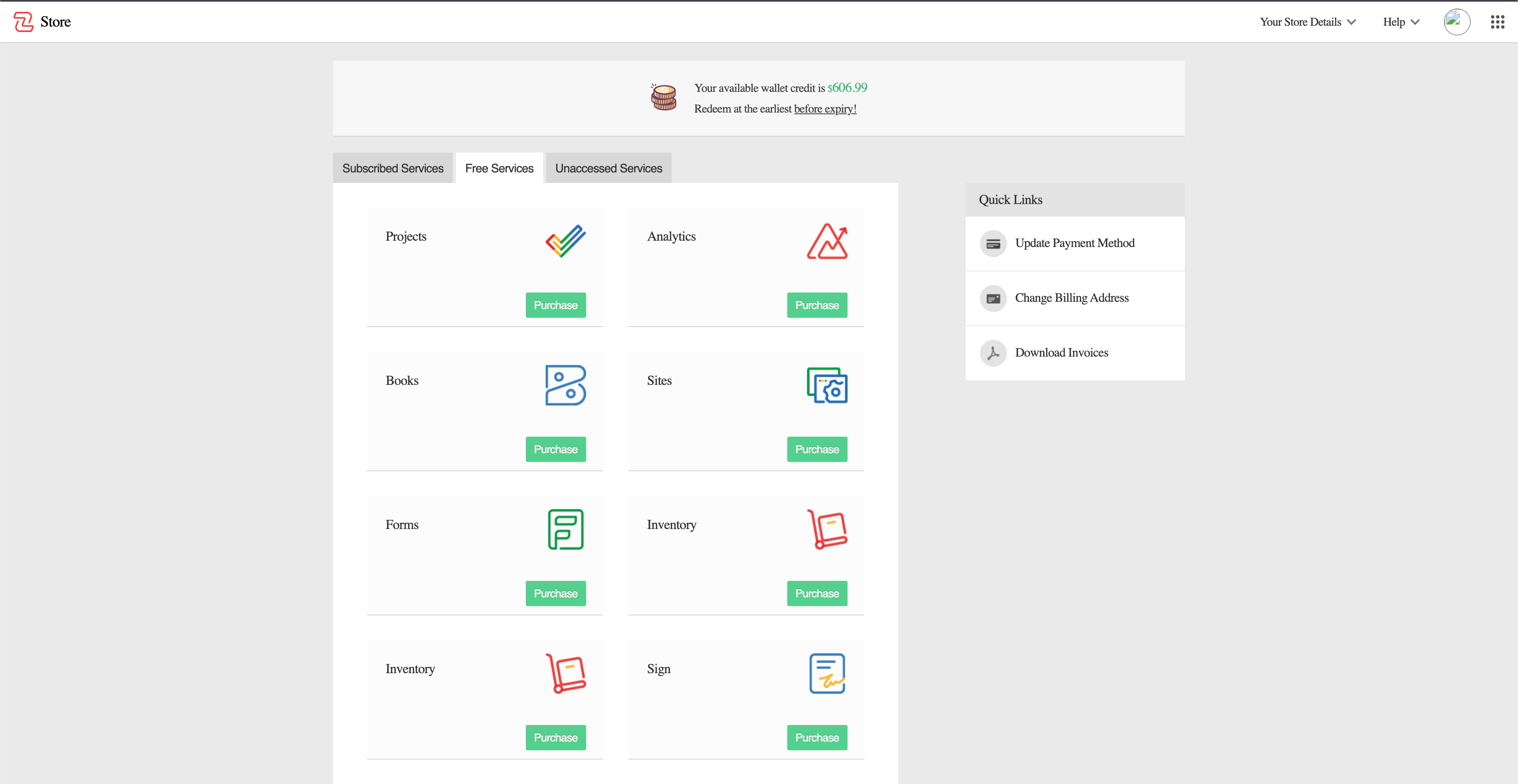Click the Books app logo icon
The width and height of the screenshot is (1518, 784).
(x=565, y=385)
